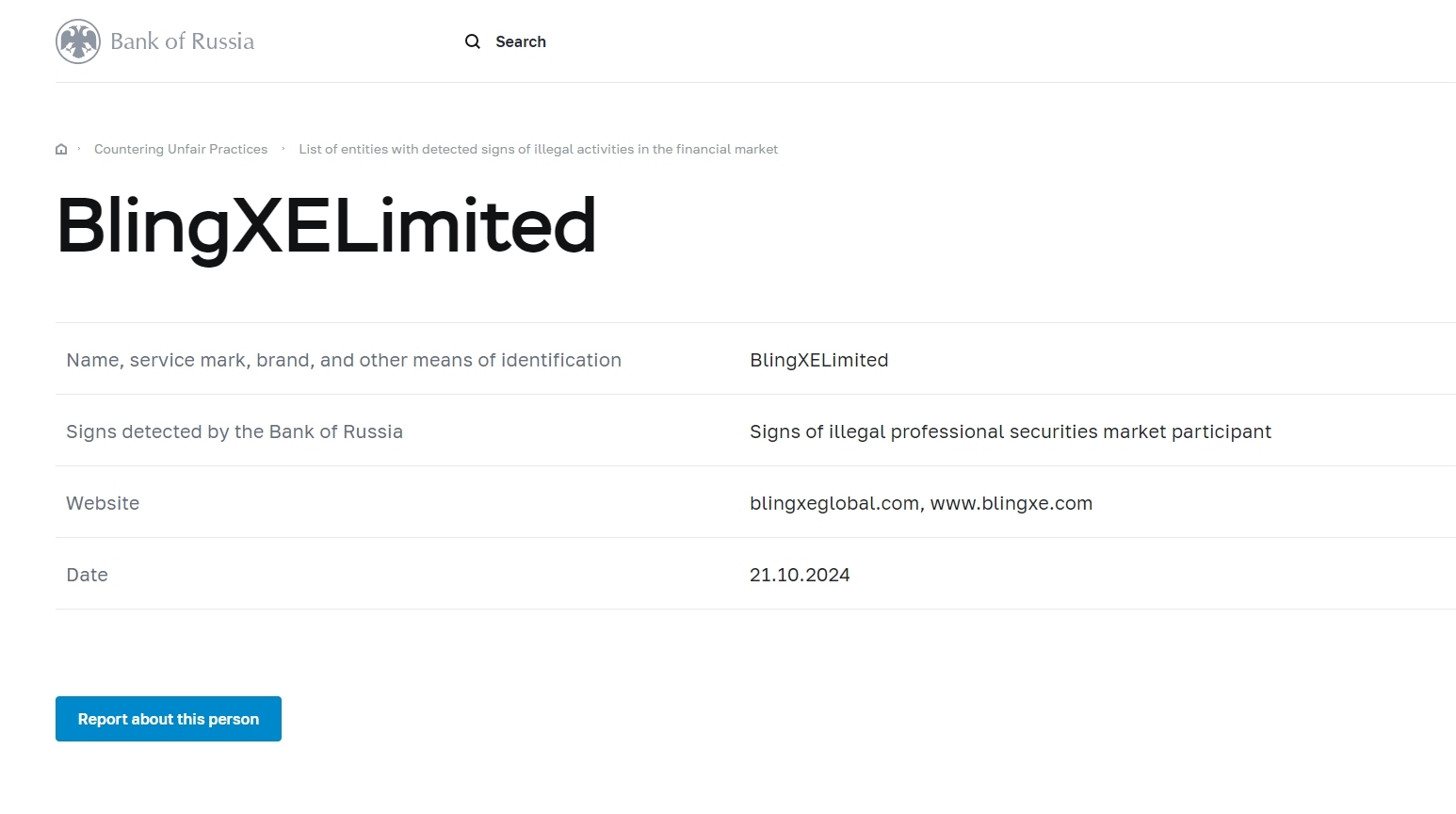Click the breadcrumb separator after Countering Unfair Practices
The image size is (1456, 814).
(x=283, y=148)
